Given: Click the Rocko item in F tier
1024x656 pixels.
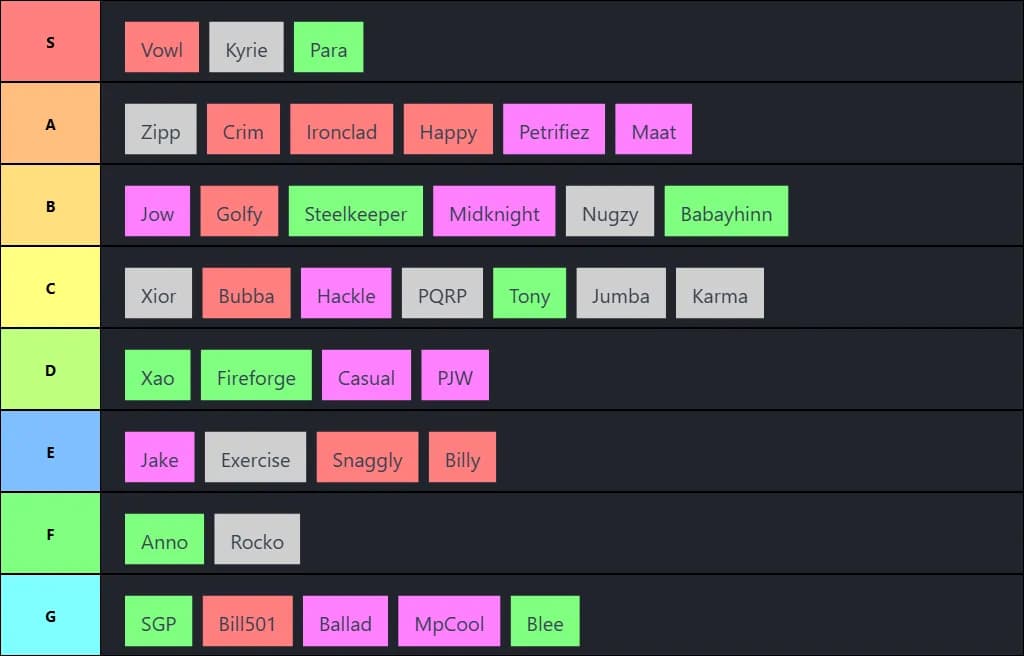Looking at the screenshot, I should point(257,540).
